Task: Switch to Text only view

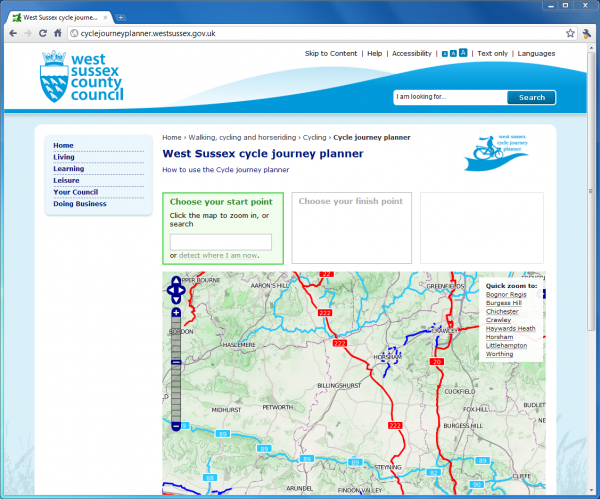Action: click(x=492, y=54)
